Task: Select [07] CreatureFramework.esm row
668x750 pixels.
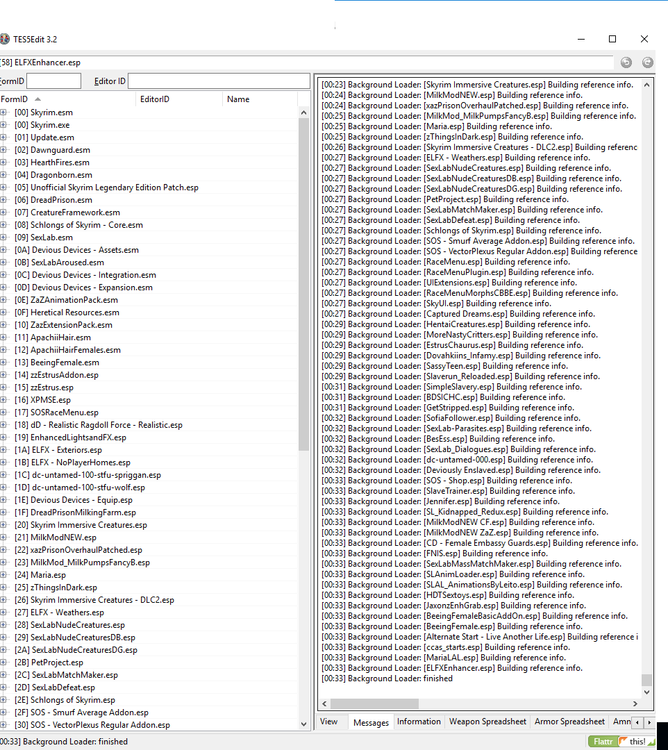Action: coord(148,212)
